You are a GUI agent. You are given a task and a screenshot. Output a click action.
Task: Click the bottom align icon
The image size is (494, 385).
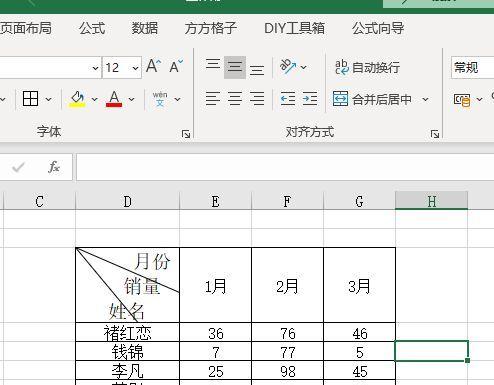point(257,70)
